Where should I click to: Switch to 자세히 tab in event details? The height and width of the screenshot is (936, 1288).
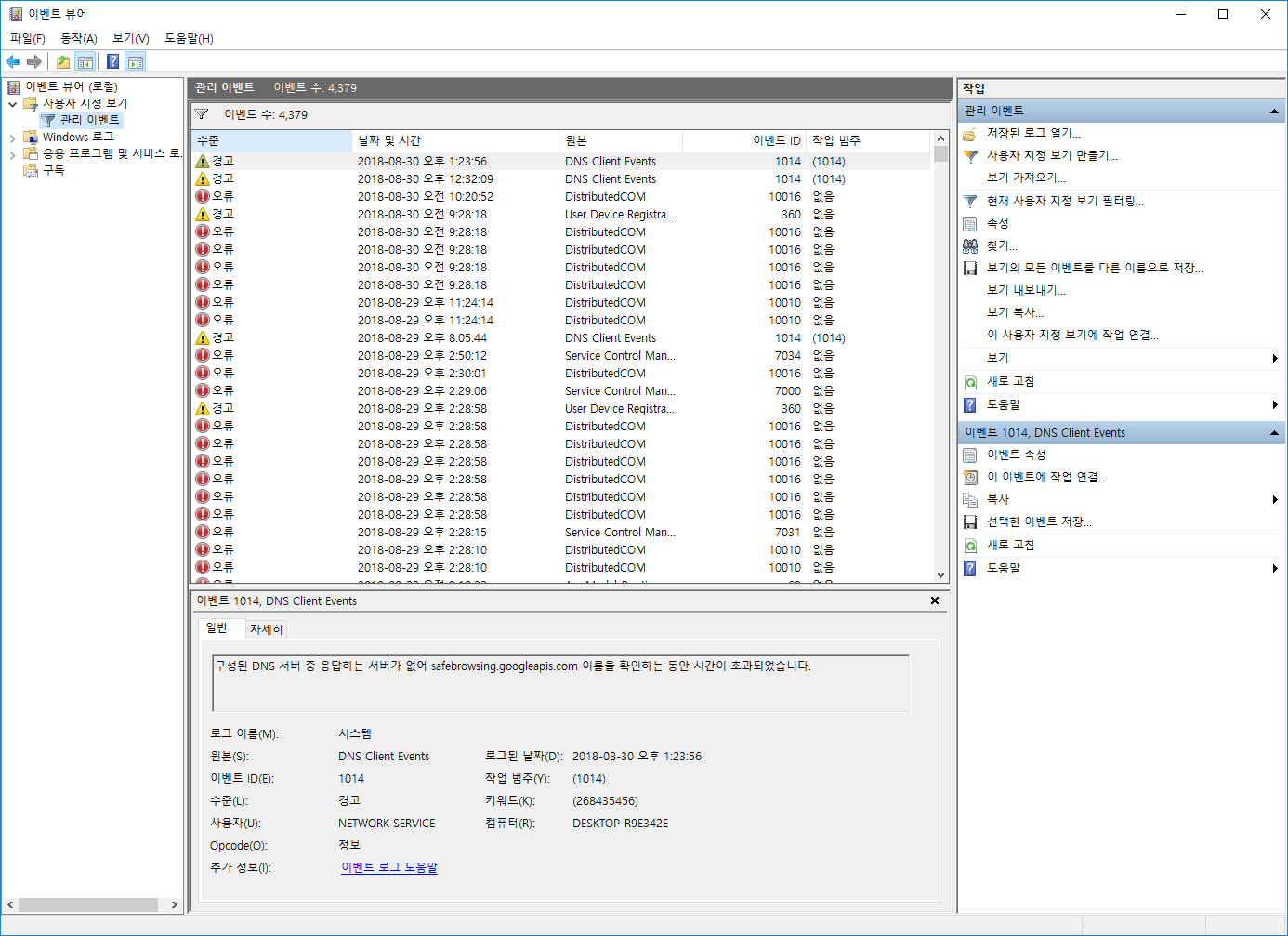266,629
